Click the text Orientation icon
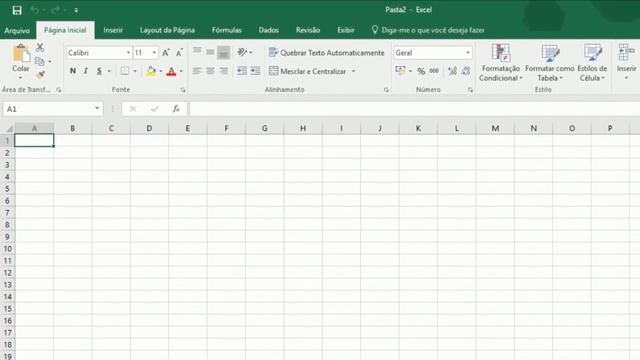The width and height of the screenshot is (640, 360). [242, 52]
